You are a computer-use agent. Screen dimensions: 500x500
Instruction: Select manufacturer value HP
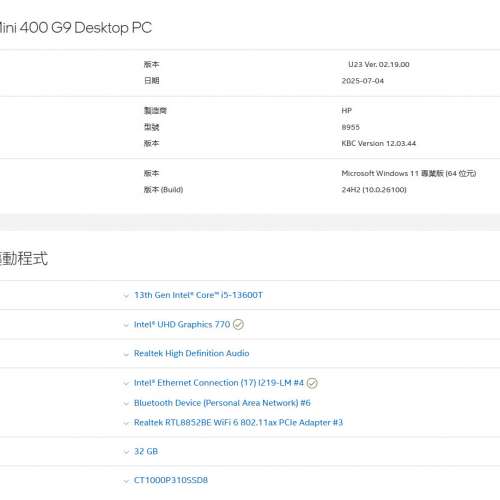(x=347, y=111)
